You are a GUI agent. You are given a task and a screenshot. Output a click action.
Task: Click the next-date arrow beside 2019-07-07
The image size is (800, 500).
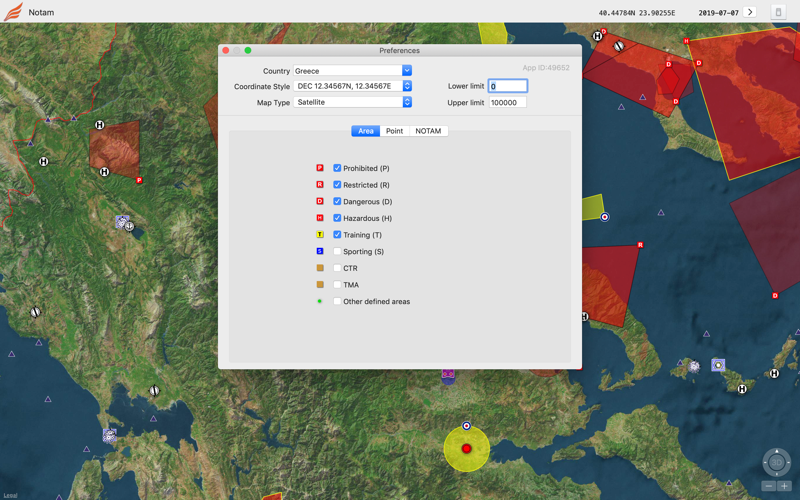click(750, 12)
